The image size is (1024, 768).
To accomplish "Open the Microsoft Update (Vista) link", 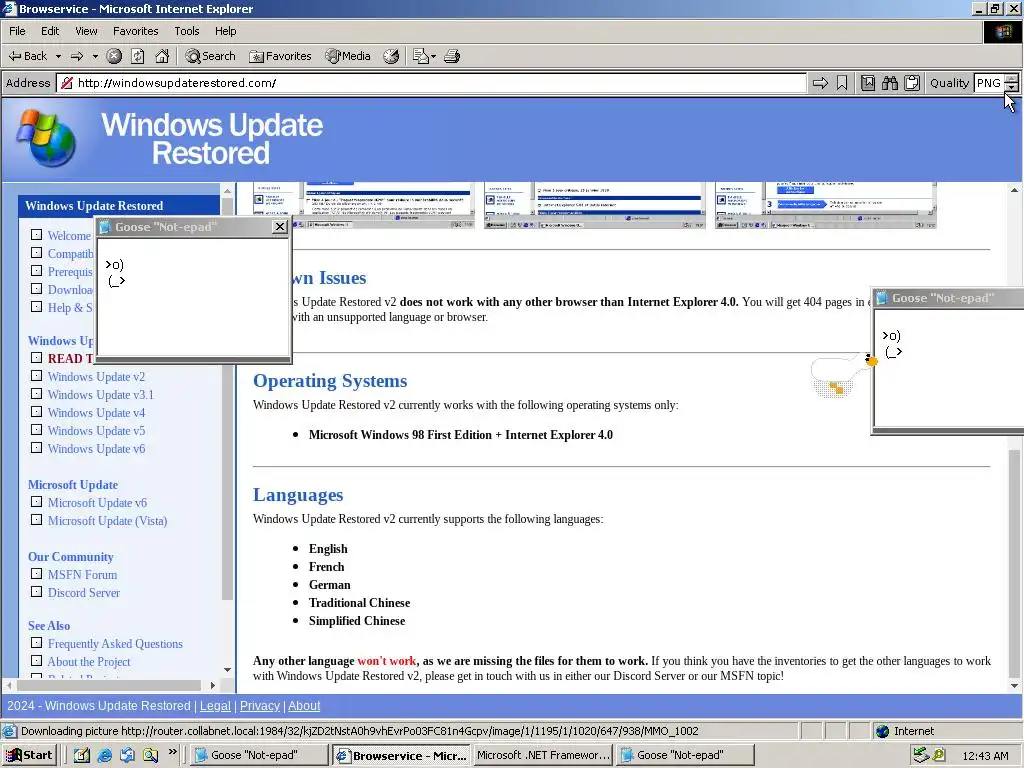I will click(x=107, y=520).
